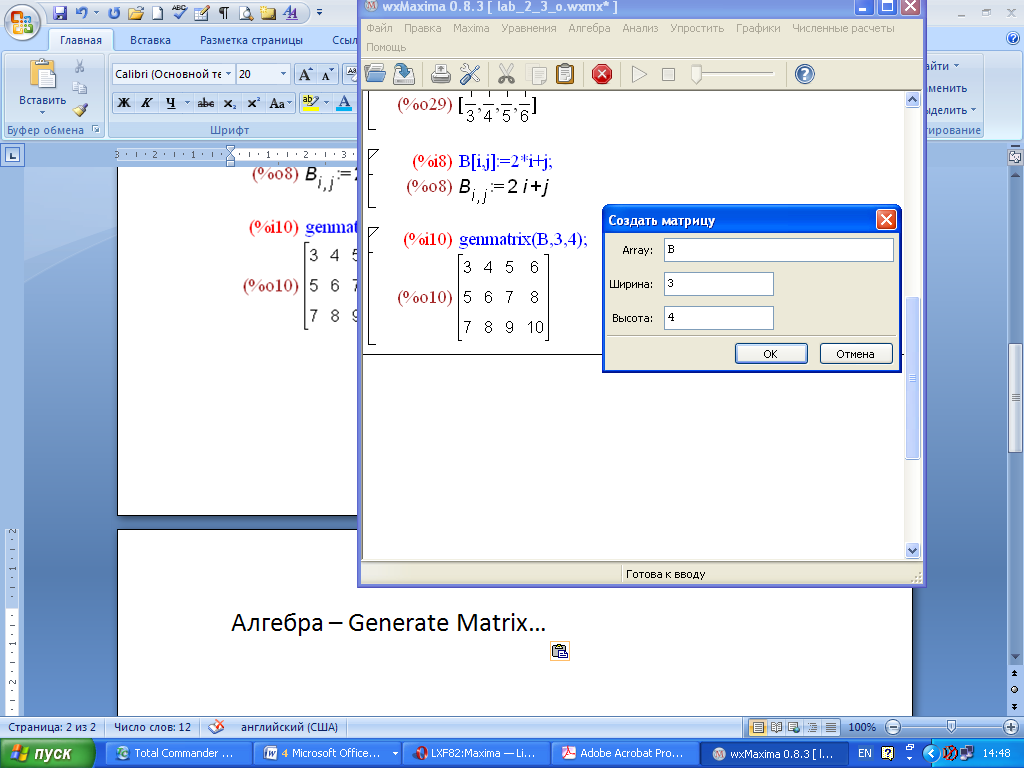
Task: Expand the Вставить paste options arrow
Action: (42, 112)
